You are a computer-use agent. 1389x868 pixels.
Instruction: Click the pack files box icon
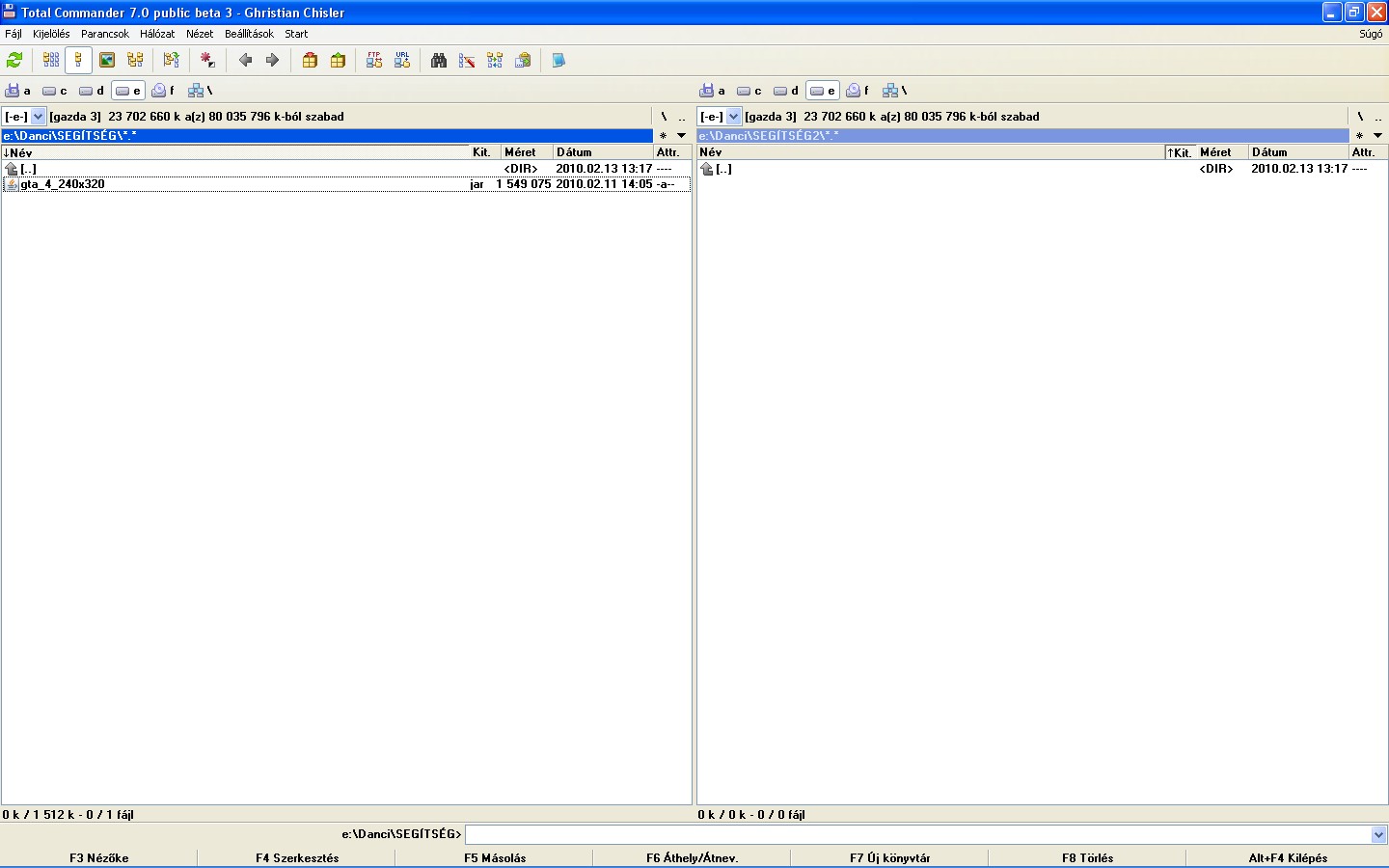(x=310, y=60)
